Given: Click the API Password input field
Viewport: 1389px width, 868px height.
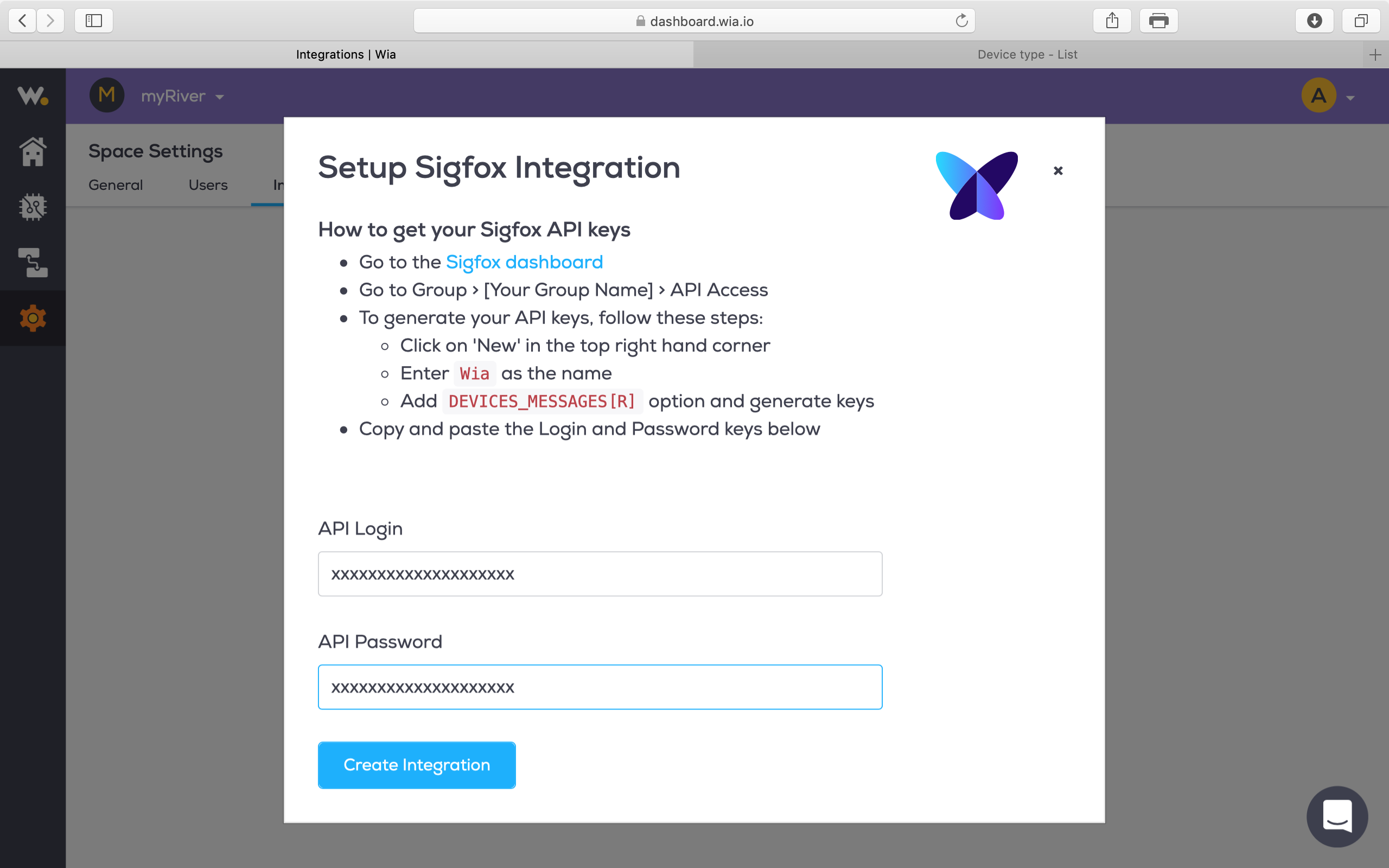Looking at the screenshot, I should (x=600, y=687).
